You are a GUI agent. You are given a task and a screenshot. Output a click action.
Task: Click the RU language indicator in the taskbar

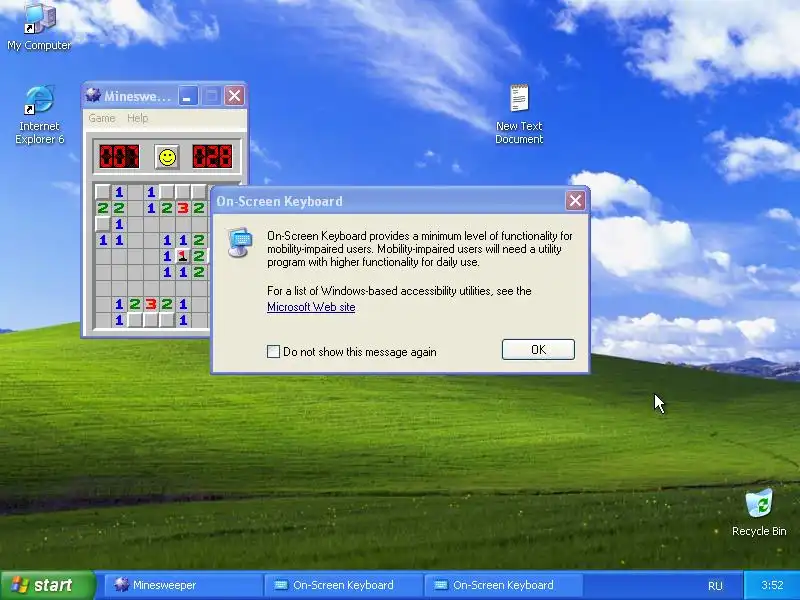point(715,586)
